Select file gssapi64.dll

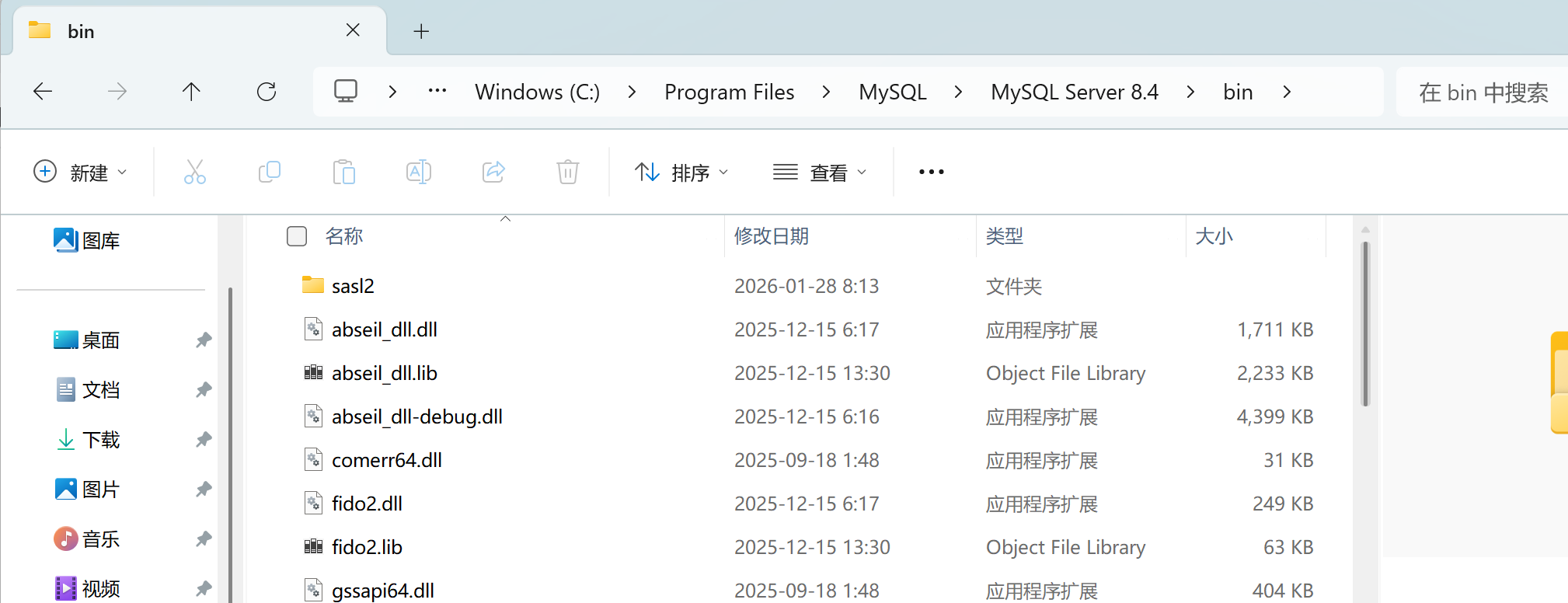383,591
